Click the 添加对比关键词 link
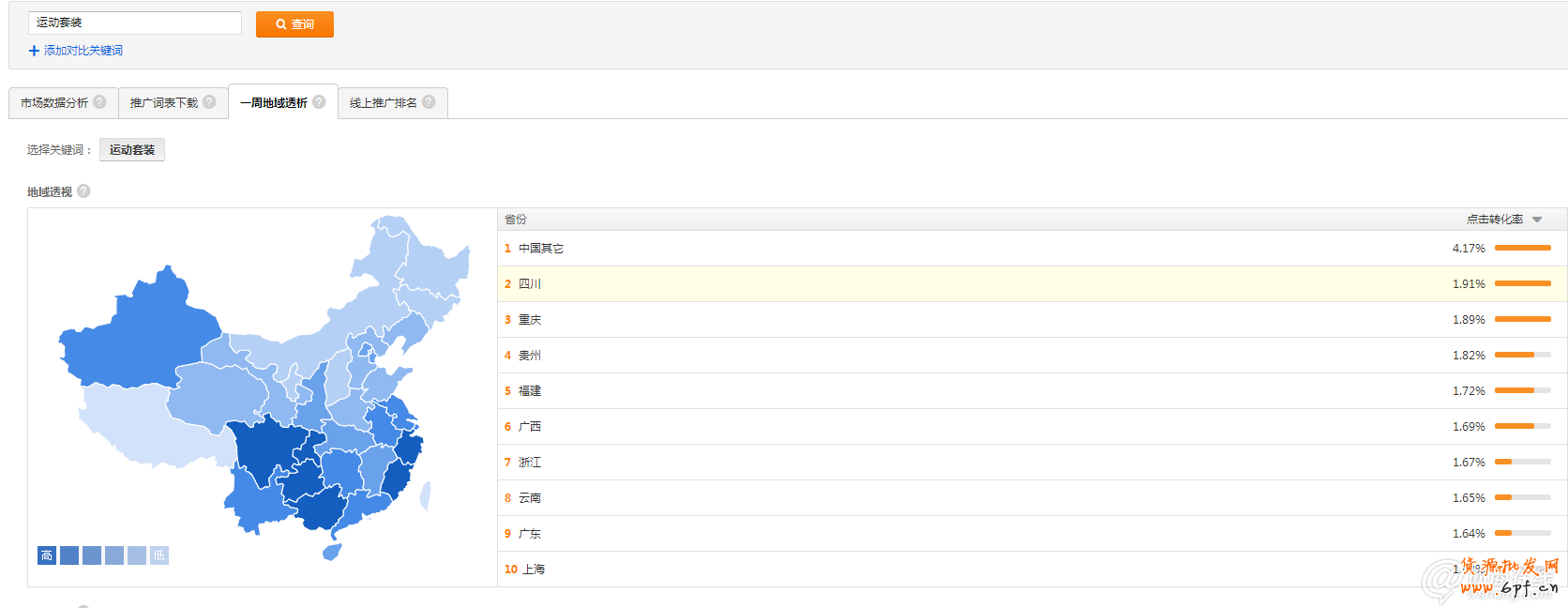The width and height of the screenshot is (1568, 608). [x=83, y=51]
